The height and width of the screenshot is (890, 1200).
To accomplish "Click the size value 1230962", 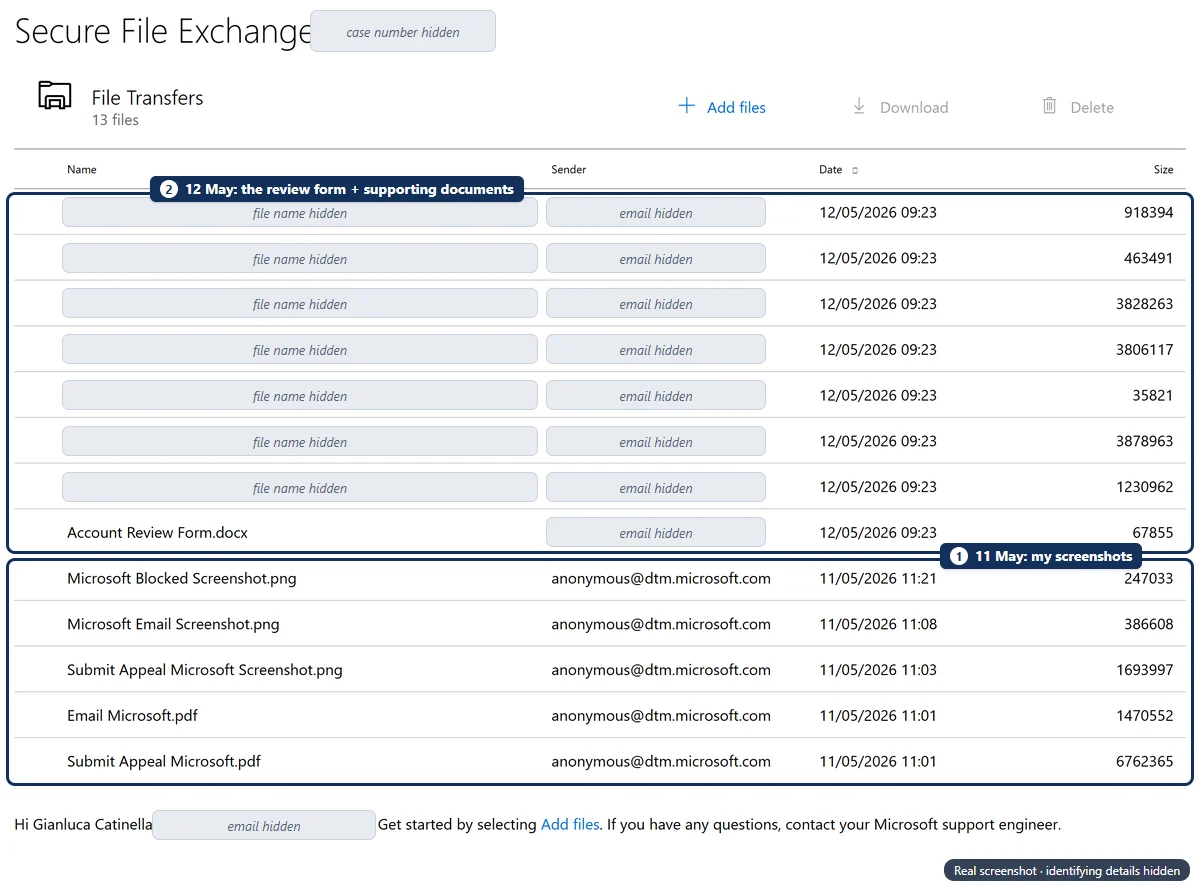I will 1144,487.
